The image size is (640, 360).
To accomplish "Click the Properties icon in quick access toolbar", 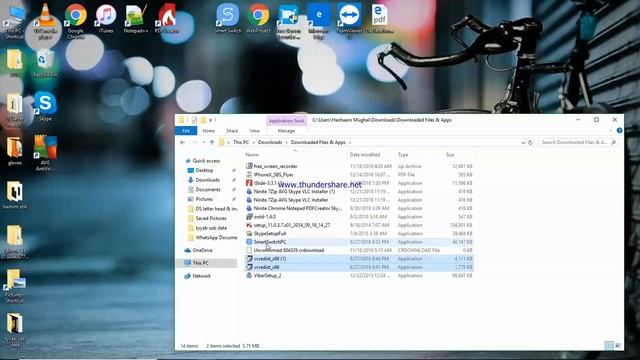I will (x=194, y=120).
